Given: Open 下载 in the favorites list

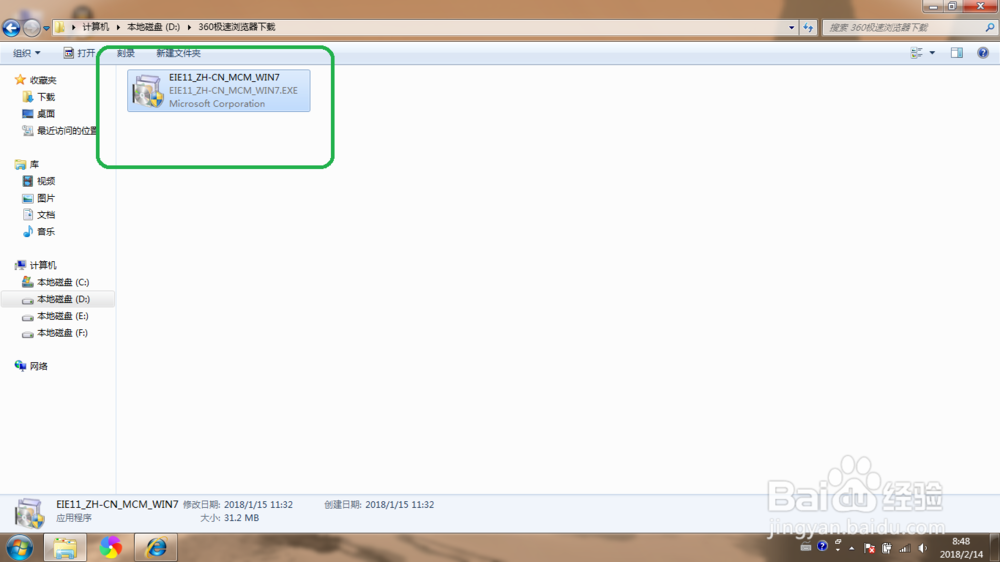Looking at the screenshot, I should coord(46,97).
